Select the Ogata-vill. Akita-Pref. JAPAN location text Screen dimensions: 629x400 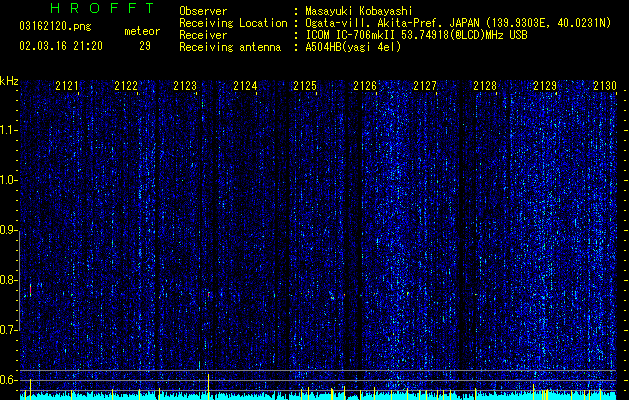tap(458, 23)
